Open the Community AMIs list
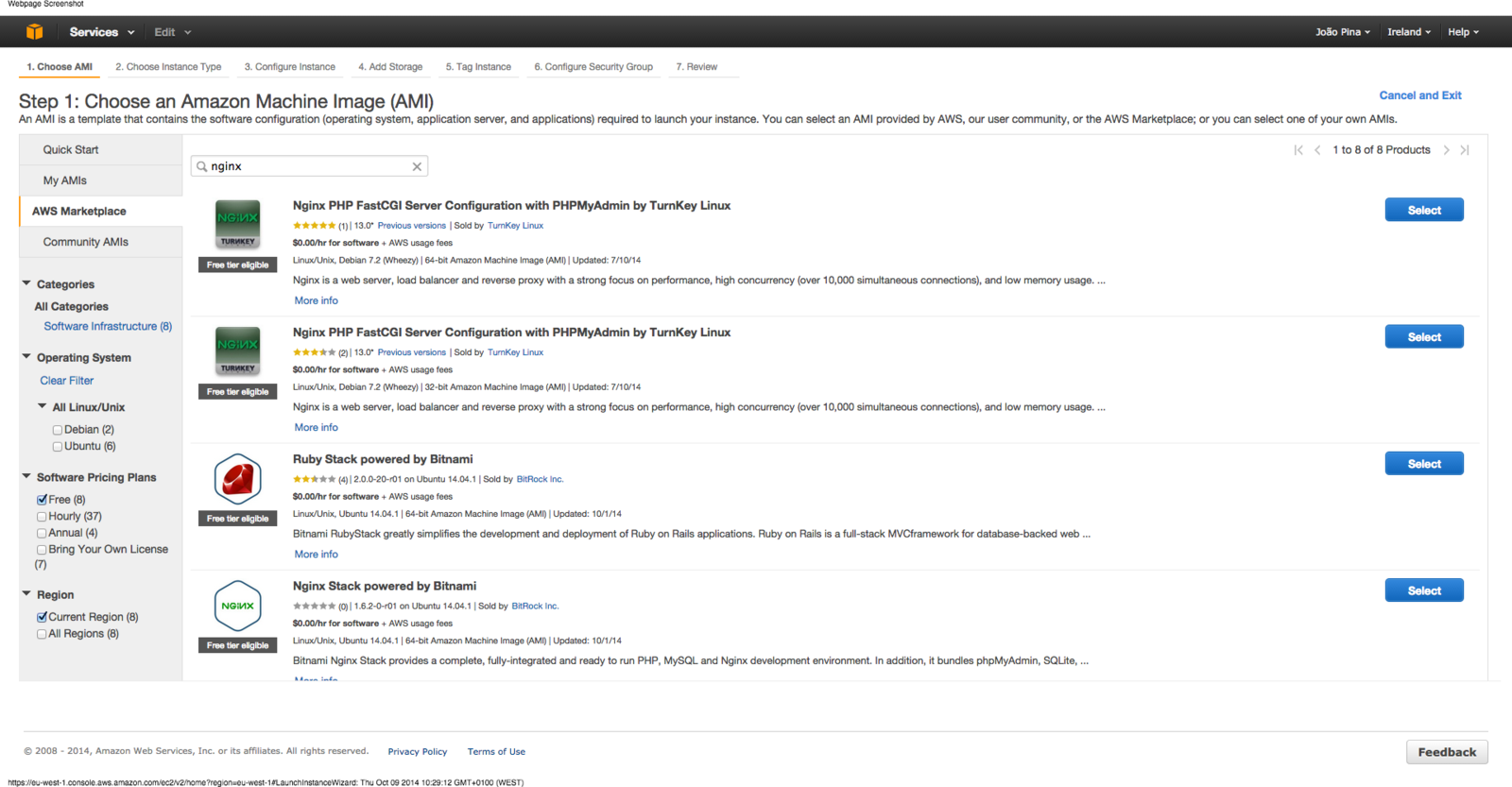Image resolution: width=1512 pixels, height=787 pixels. pos(101,242)
